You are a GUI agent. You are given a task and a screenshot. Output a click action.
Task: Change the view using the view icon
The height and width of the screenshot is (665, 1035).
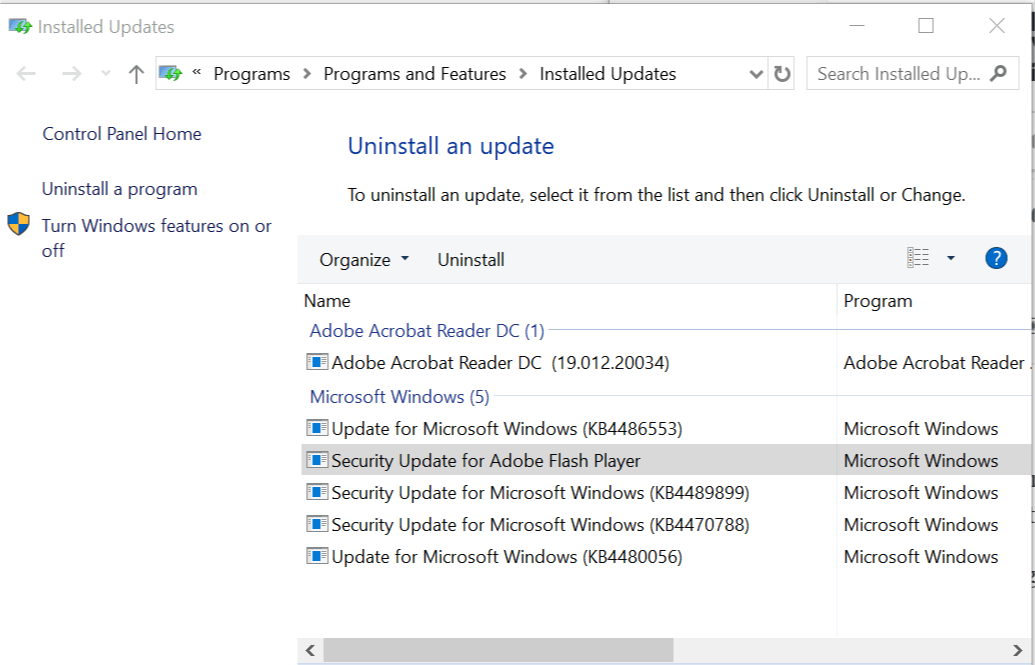[918, 258]
